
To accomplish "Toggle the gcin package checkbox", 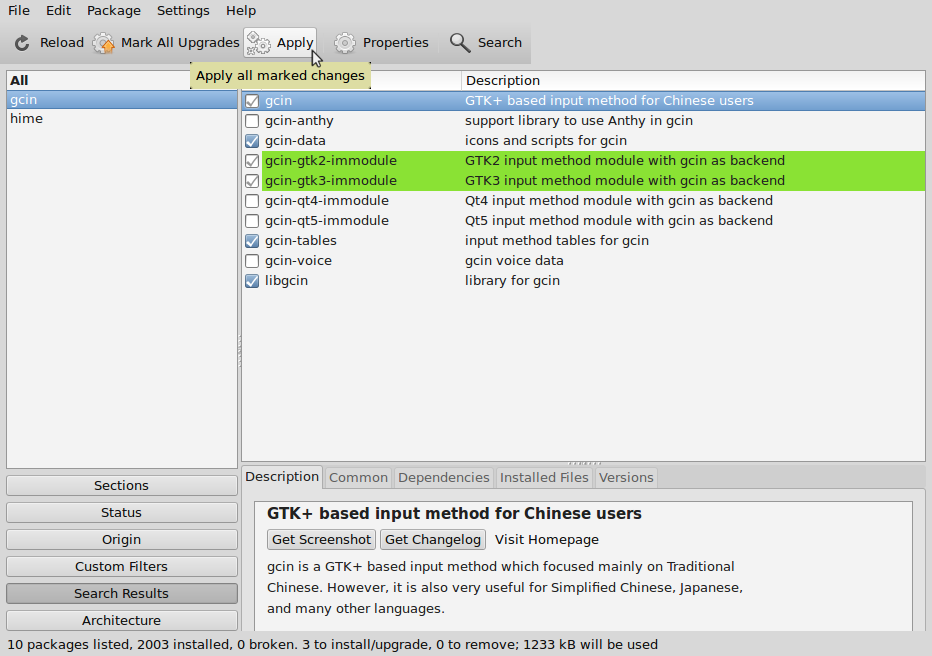I will [252, 101].
